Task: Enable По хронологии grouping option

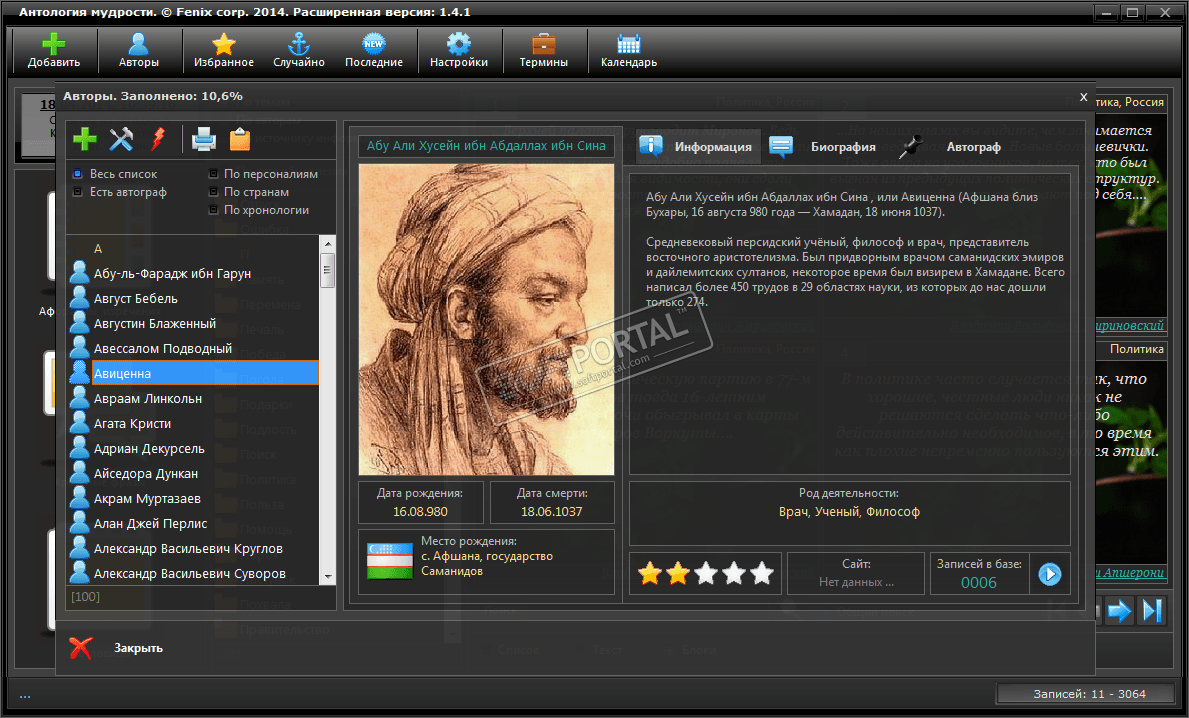Action: (214, 210)
